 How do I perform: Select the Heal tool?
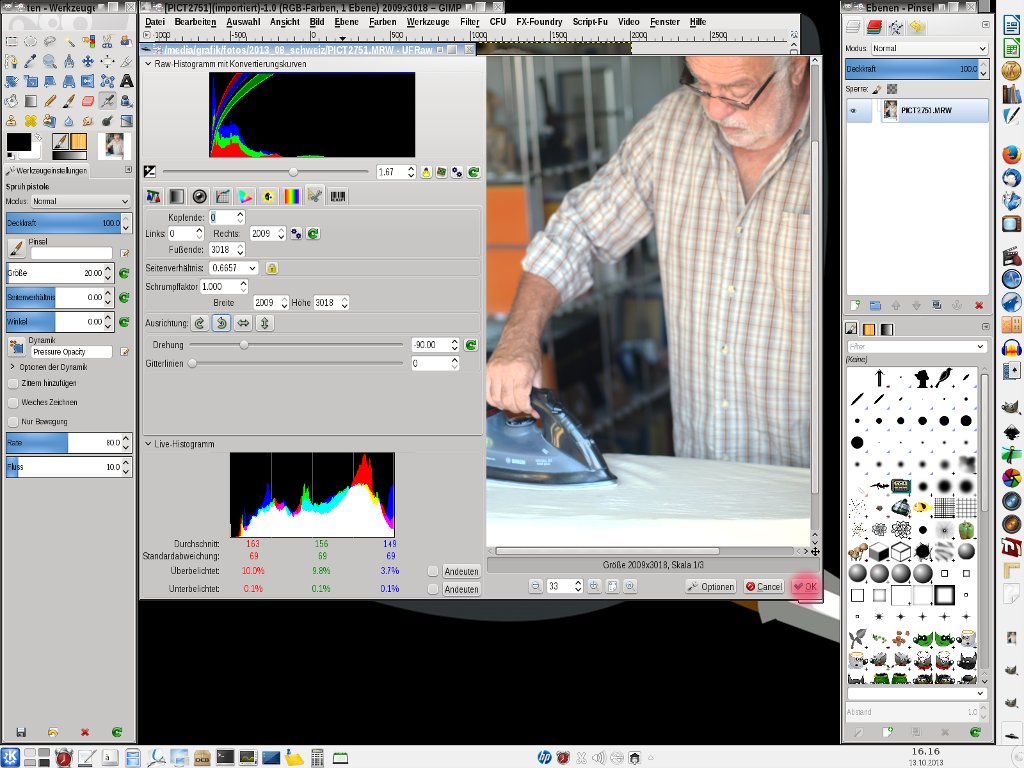tap(30, 121)
